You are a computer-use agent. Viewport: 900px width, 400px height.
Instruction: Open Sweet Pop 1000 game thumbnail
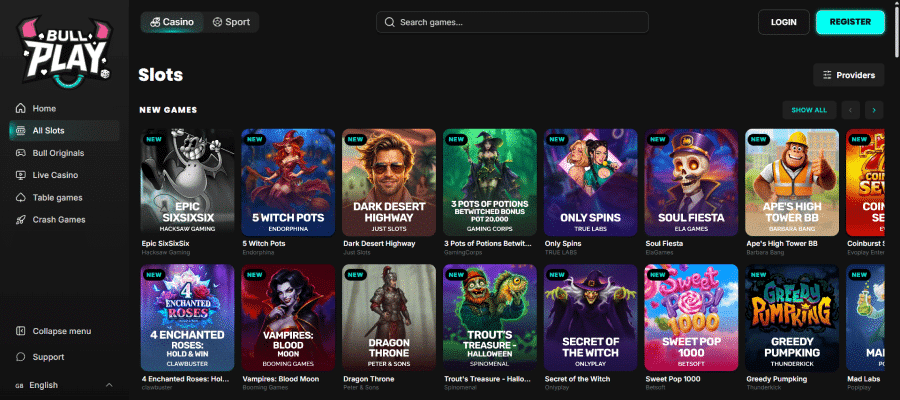click(691, 318)
